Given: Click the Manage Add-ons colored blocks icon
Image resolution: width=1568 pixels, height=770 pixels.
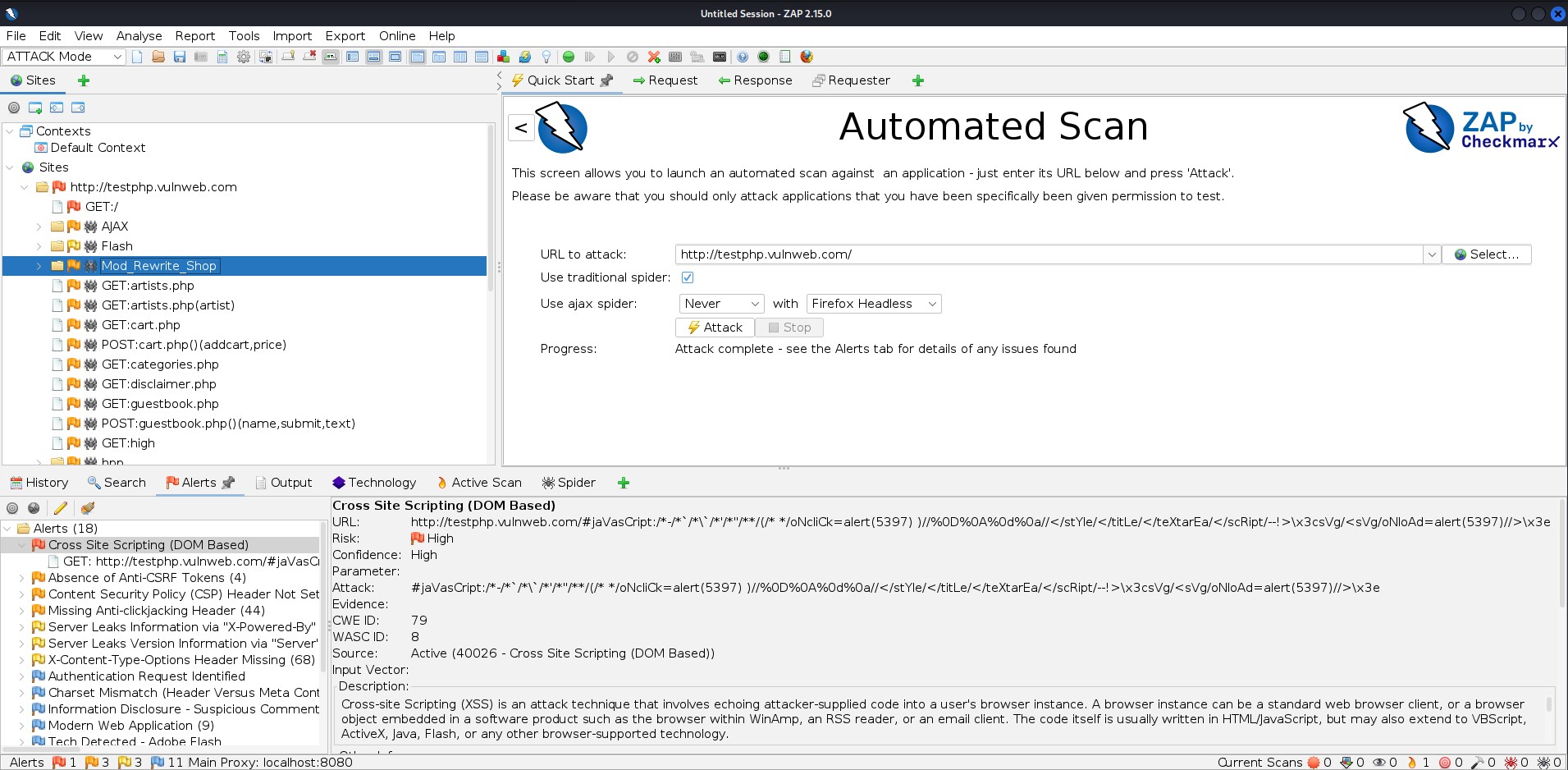Looking at the screenshot, I should [503, 57].
